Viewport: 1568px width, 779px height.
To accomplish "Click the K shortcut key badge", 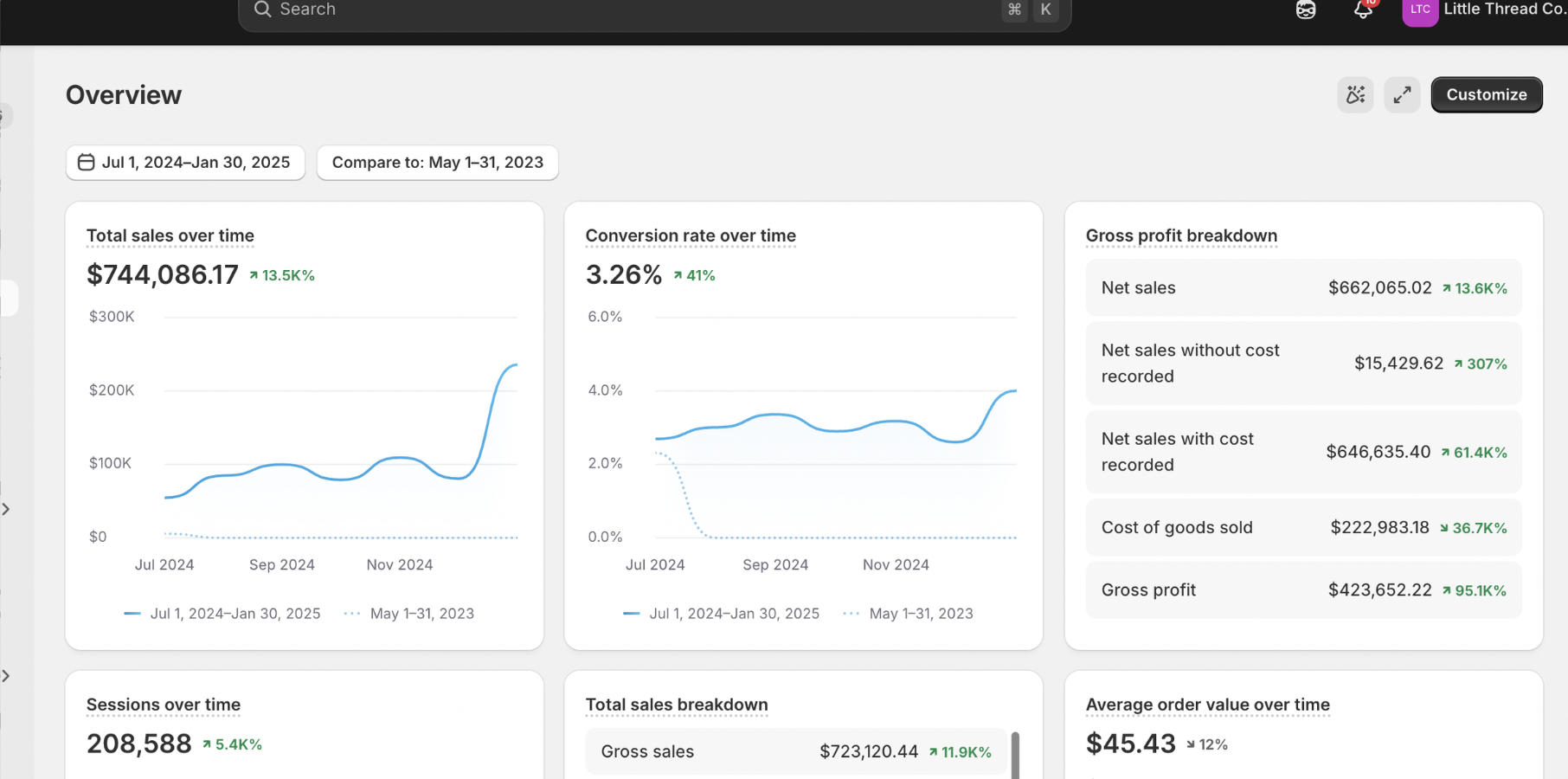I will click(1045, 10).
